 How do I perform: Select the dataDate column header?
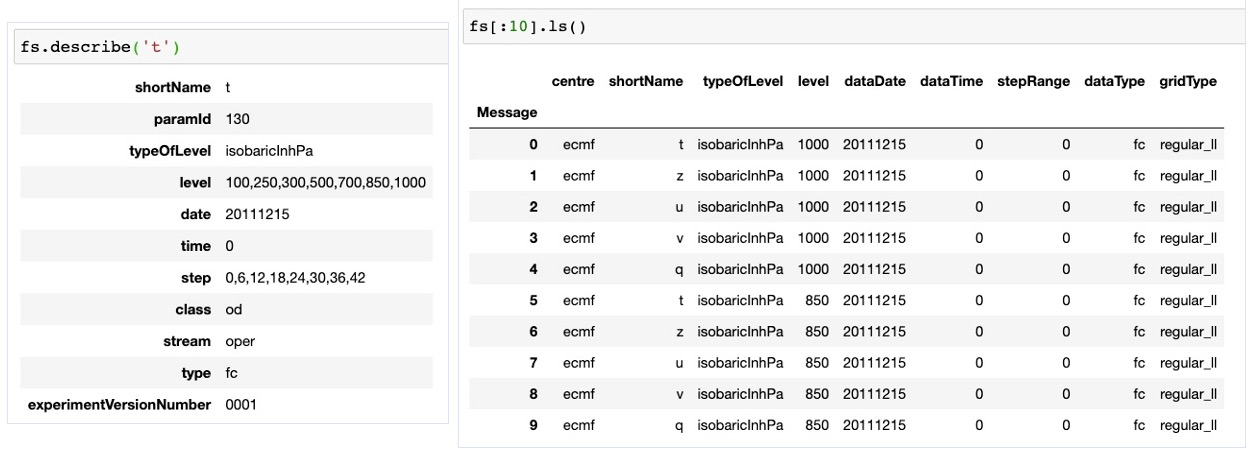pos(876,81)
